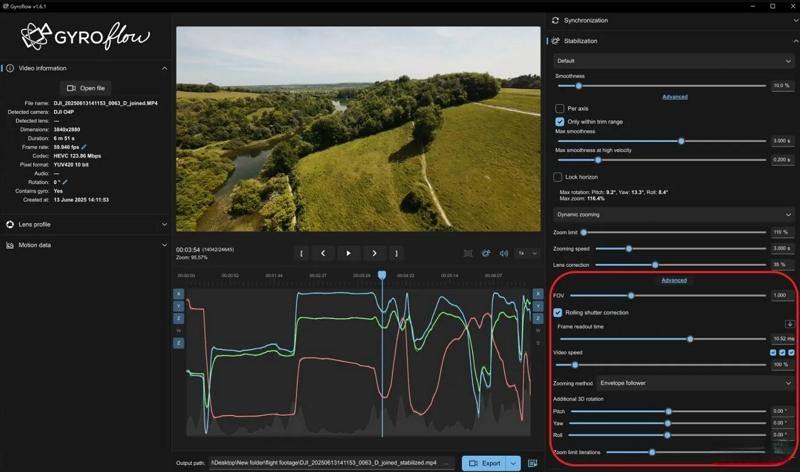The width and height of the screenshot is (800, 472).
Task: Enable Lock horizon checkbox
Action: tap(560, 177)
